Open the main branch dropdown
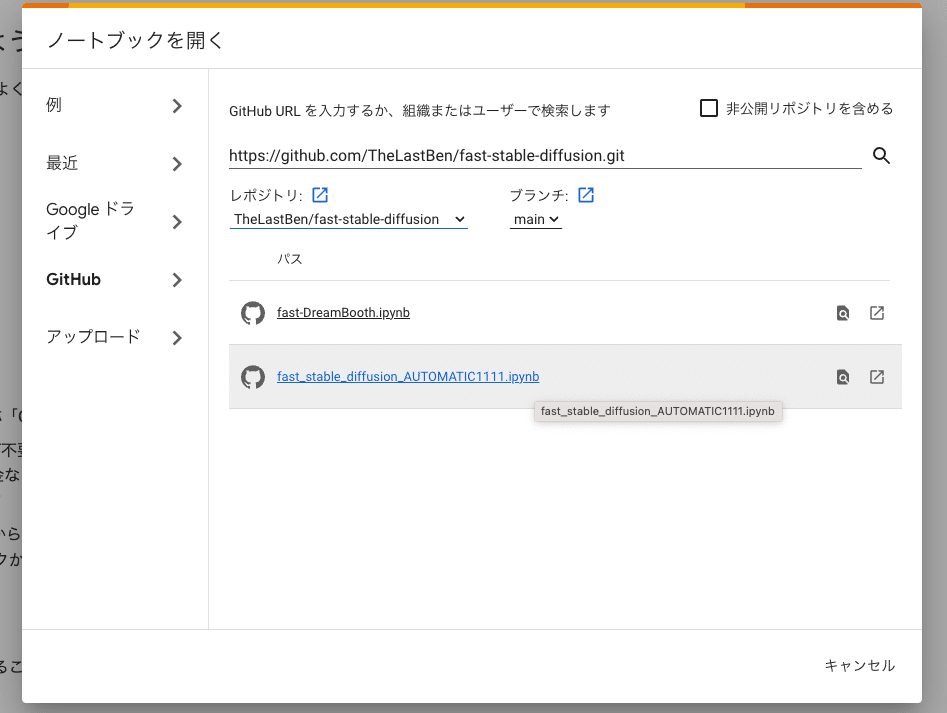The width and height of the screenshot is (947, 713). 536,219
